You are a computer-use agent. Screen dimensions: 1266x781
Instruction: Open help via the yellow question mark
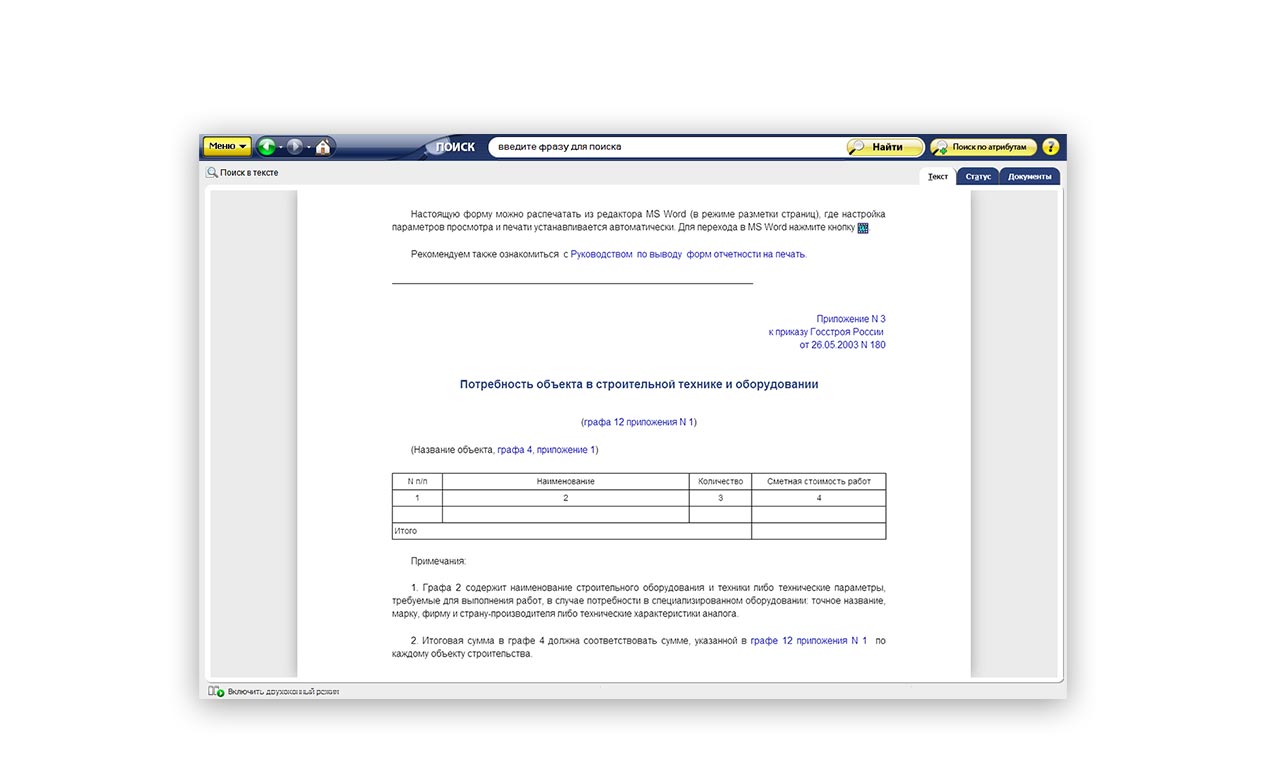click(x=1050, y=147)
